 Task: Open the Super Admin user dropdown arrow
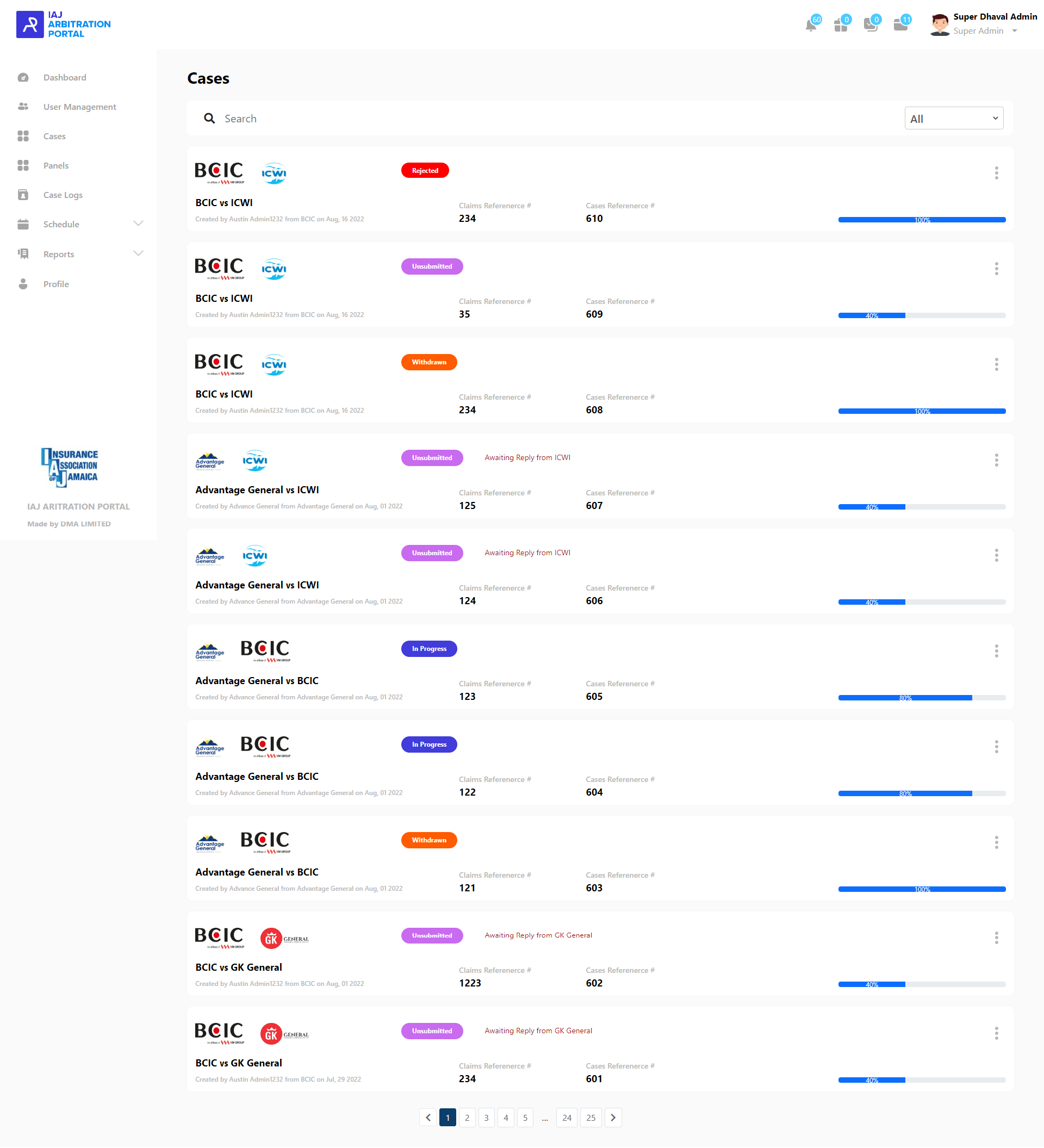coord(1015,32)
